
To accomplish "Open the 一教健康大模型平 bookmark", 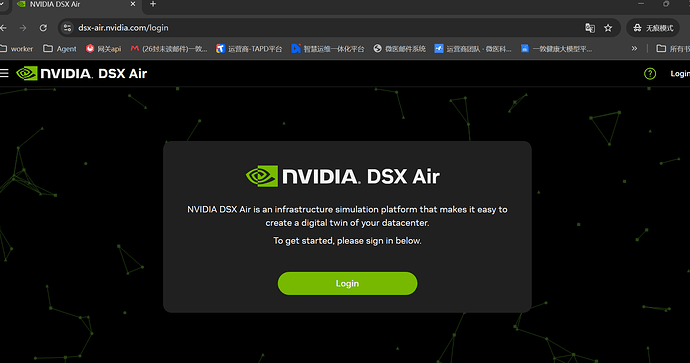I will point(557,49).
